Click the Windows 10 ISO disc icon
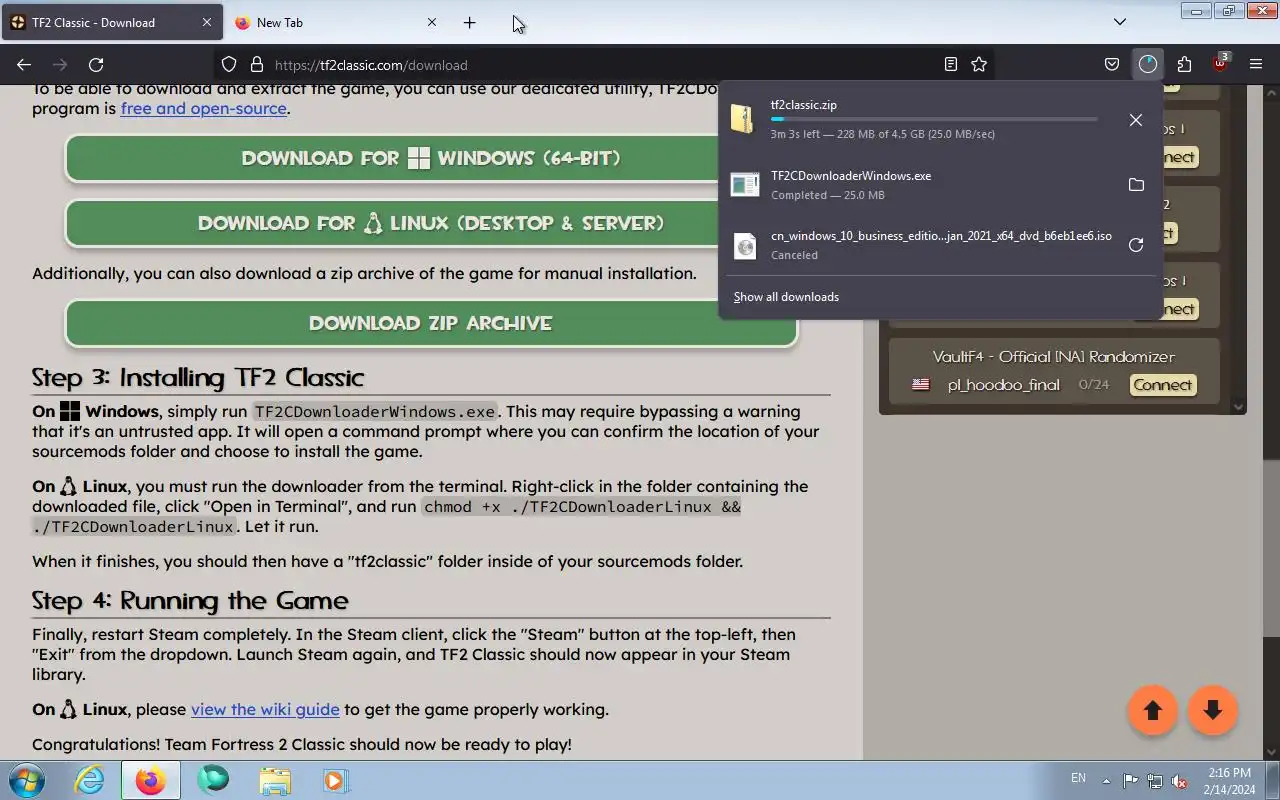This screenshot has width=1280, height=800. point(745,246)
